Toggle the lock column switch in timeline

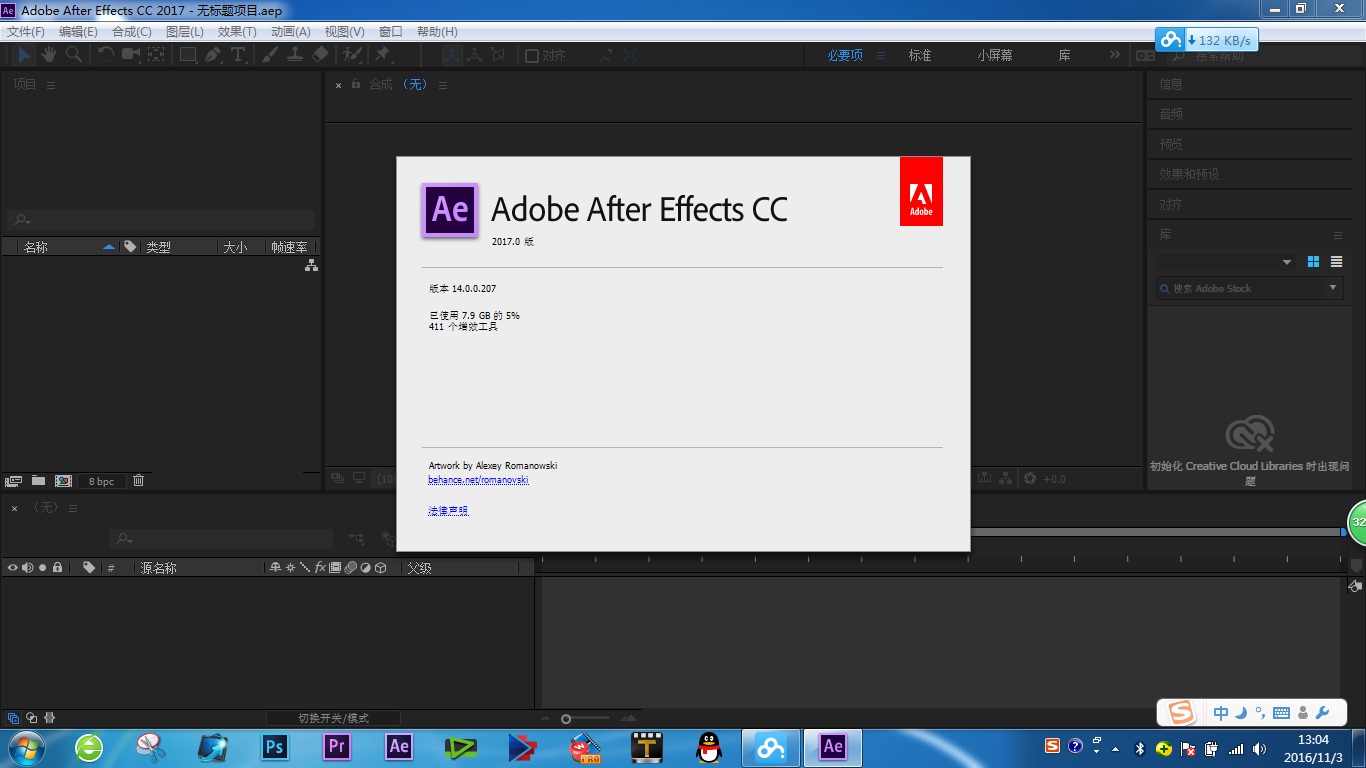click(x=58, y=567)
